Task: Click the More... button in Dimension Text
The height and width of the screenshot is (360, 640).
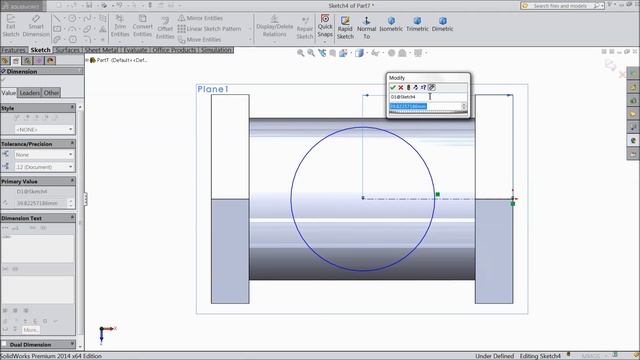Action: [x=31, y=330]
